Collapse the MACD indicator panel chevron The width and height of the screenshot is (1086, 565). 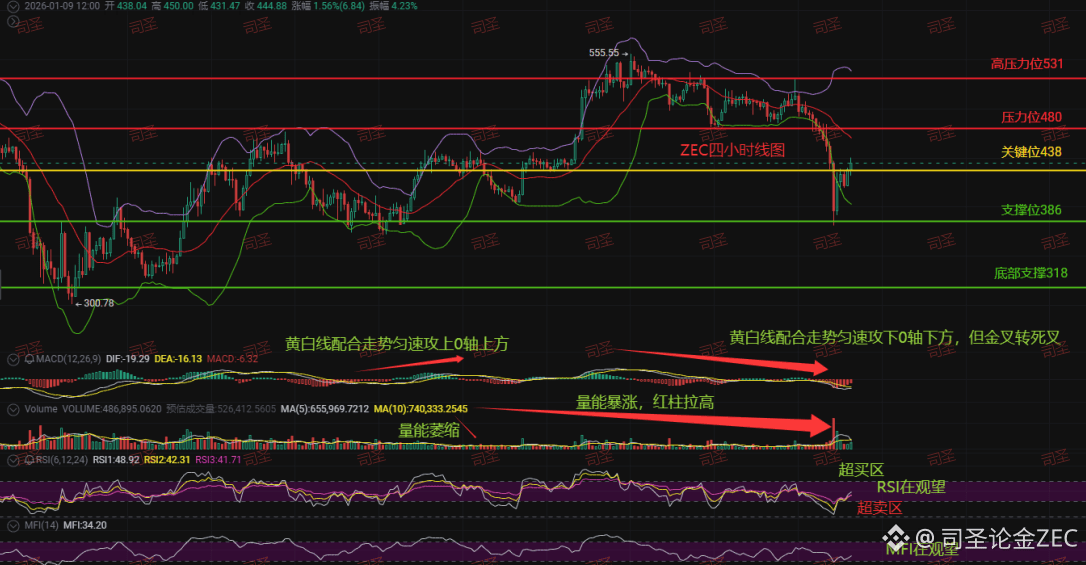click(x=12, y=359)
